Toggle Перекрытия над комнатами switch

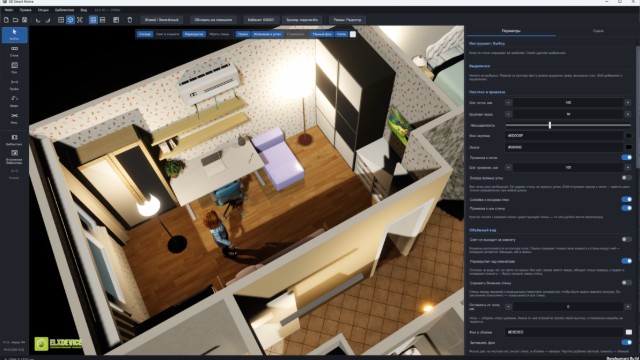click(x=626, y=261)
